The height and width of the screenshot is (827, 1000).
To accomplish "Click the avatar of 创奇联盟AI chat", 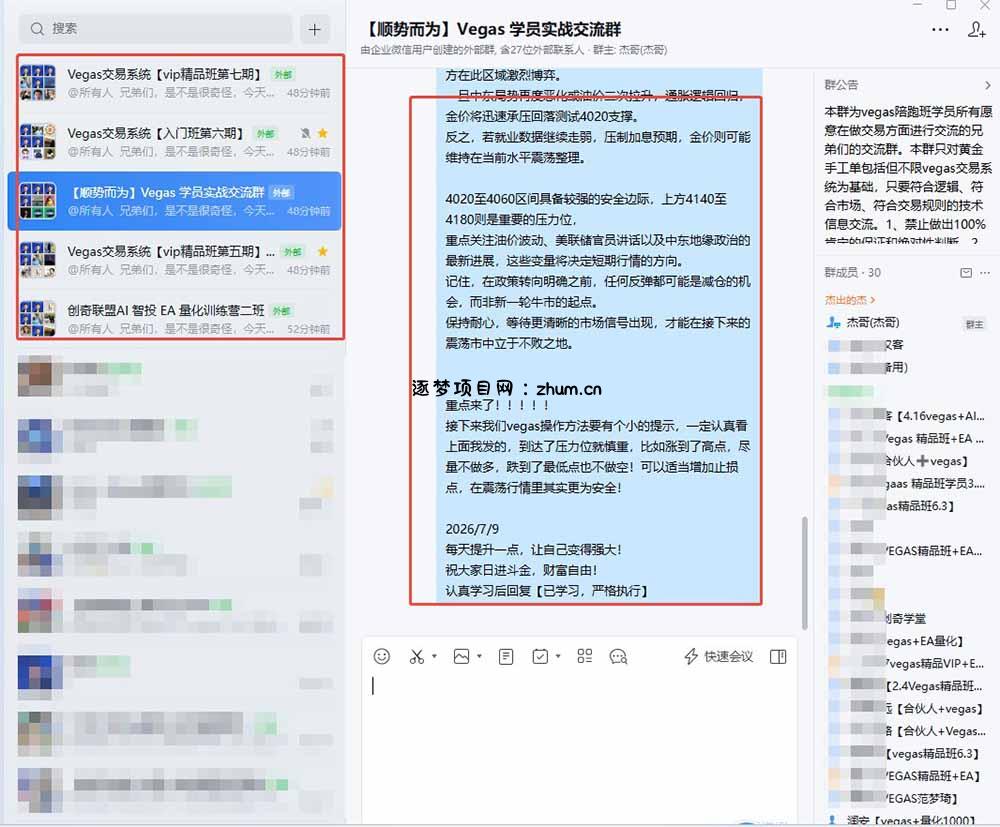I will pos(38,318).
